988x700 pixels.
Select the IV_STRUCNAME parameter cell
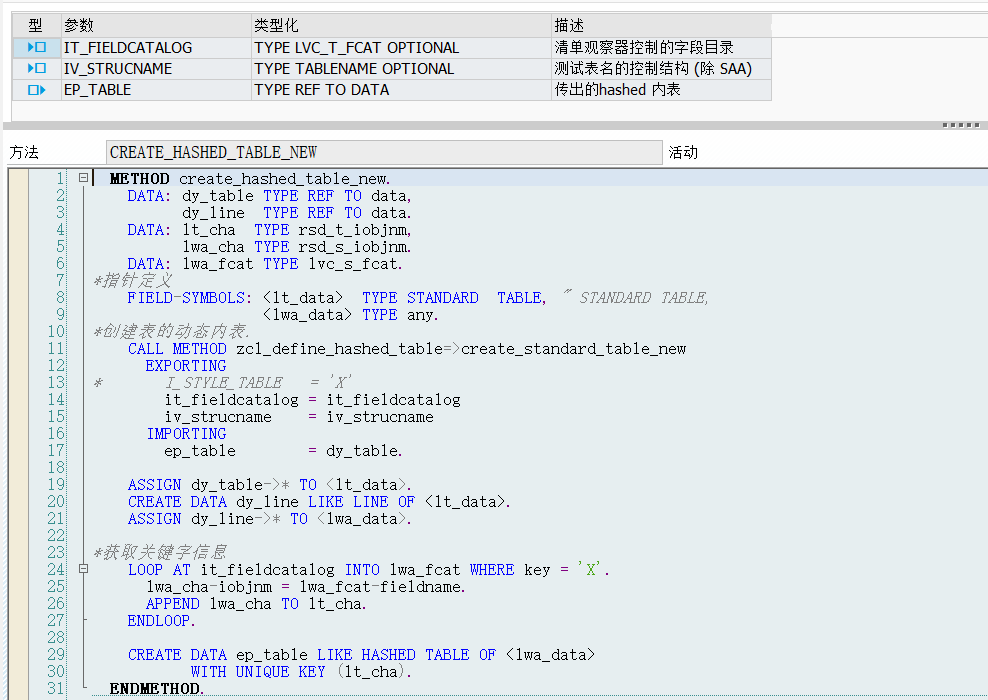tap(156, 69)
